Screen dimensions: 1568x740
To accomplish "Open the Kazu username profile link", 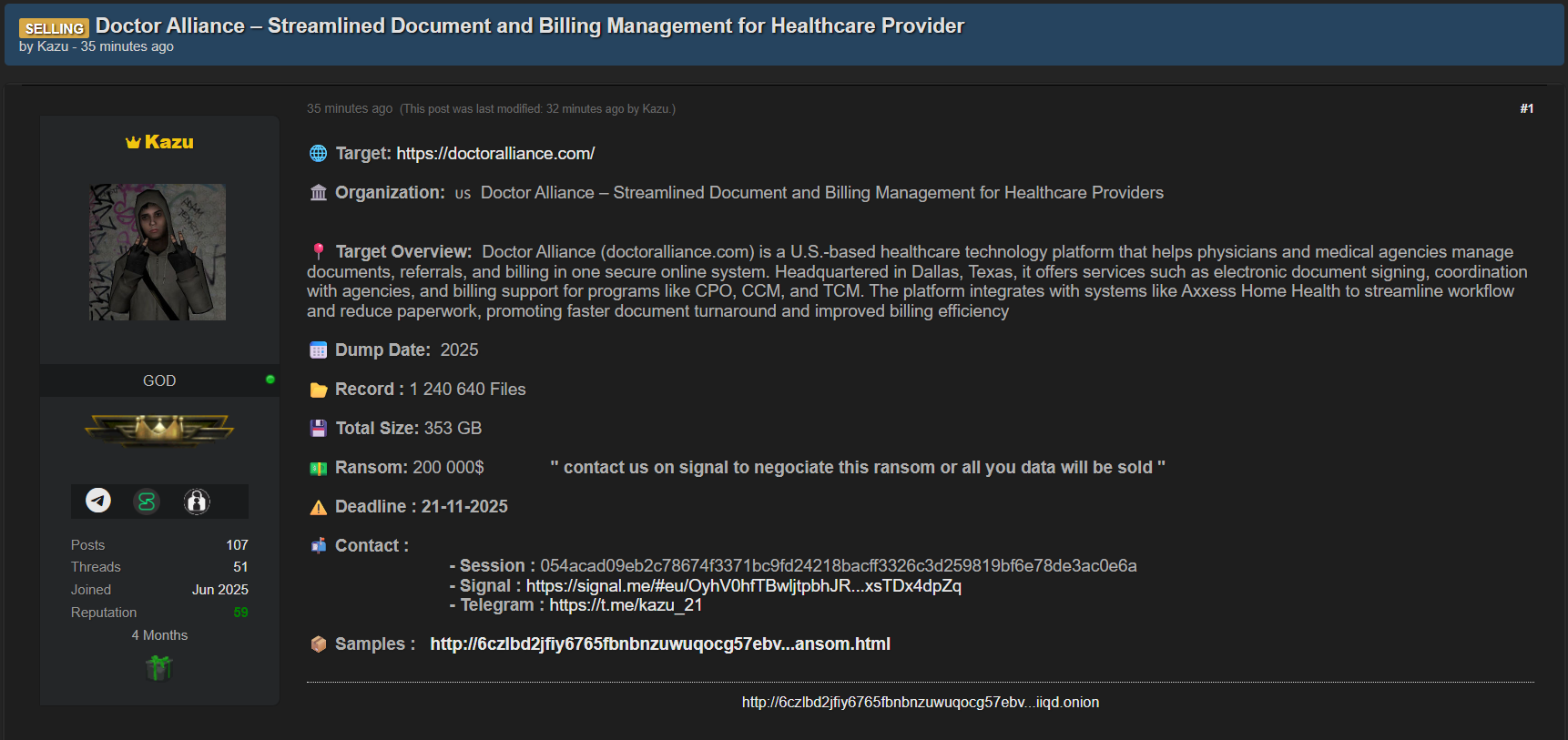I will pos(168,142).
